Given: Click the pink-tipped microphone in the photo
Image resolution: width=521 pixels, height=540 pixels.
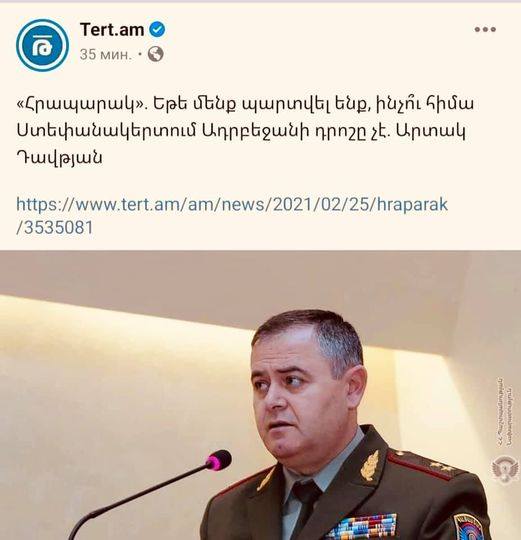Looking at the screenshot, I should (219, 460).
